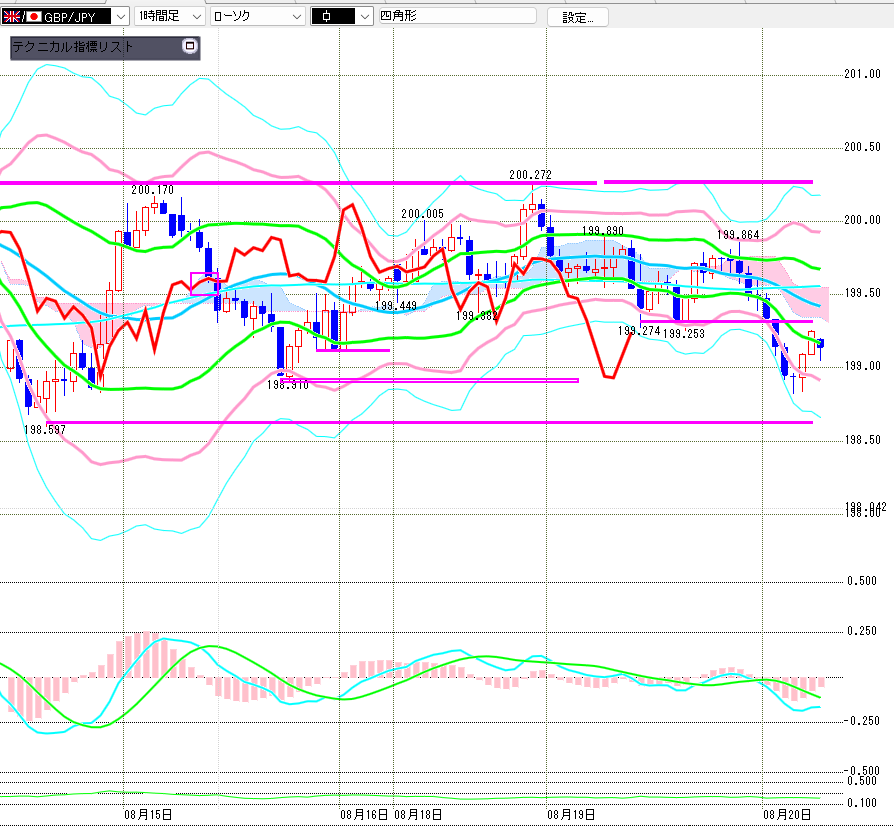
Task: Click the 198.597 low price label
Action: (x=44, y=430)
